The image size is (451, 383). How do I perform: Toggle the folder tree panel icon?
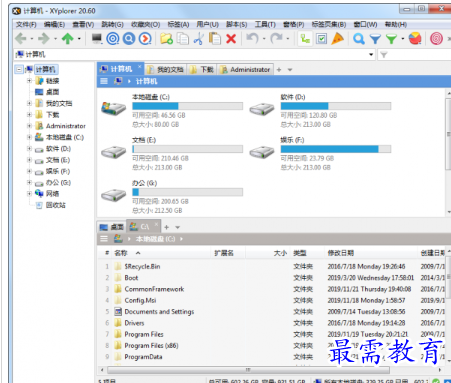pyautogui.click(x=305, y=39)
